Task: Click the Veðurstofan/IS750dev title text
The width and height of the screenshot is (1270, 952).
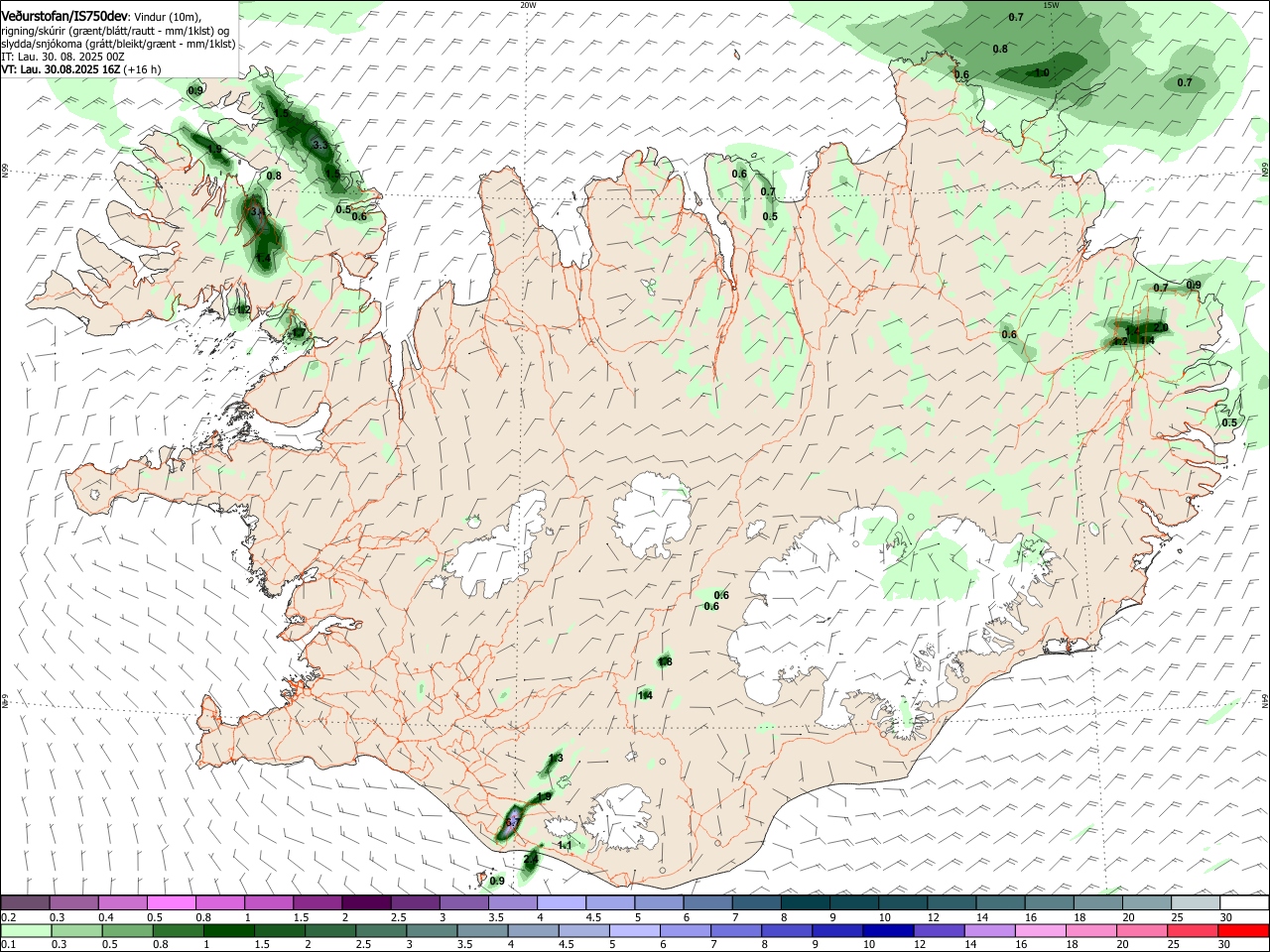Action: 64,16
